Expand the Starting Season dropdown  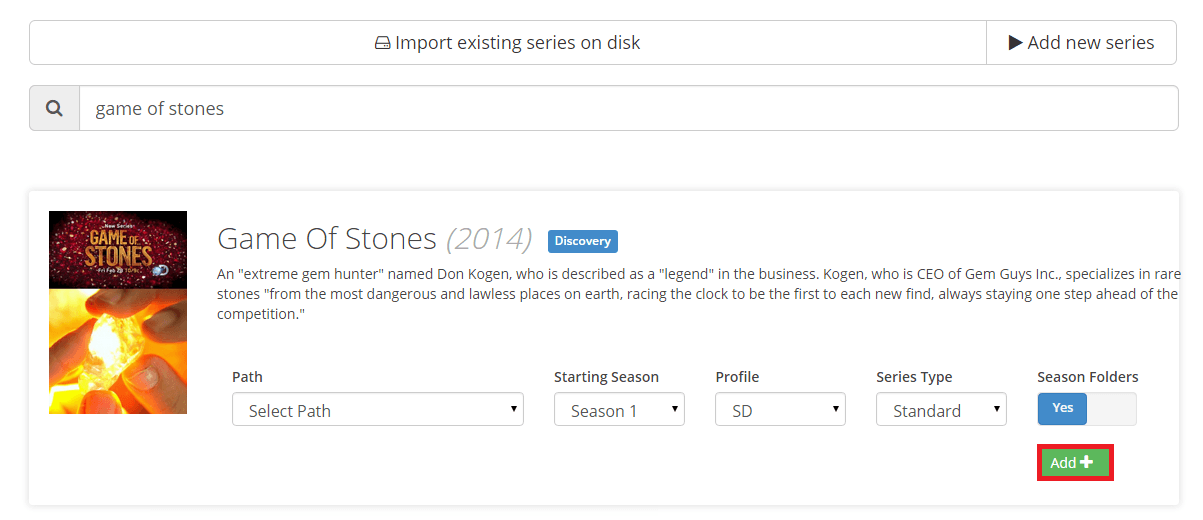coord(619,410)
